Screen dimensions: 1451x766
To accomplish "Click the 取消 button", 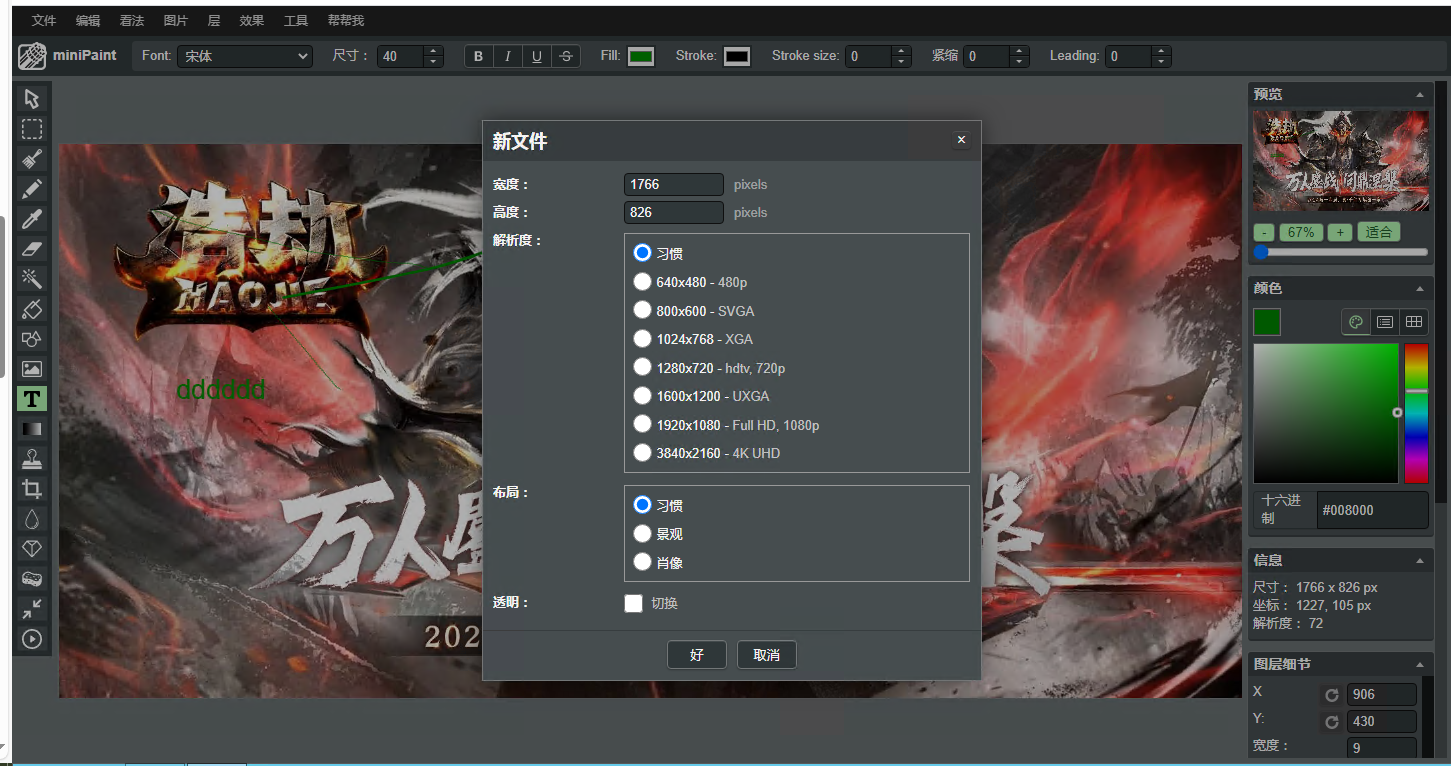I will 767,655.
